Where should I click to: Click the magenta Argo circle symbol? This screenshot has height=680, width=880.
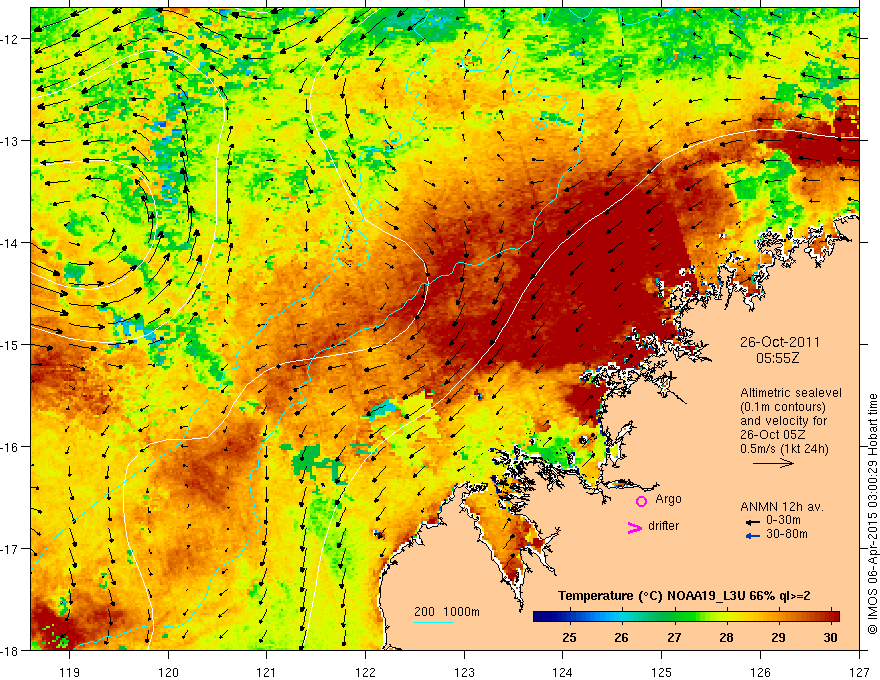pyautogui.click(x=641, y=501)
